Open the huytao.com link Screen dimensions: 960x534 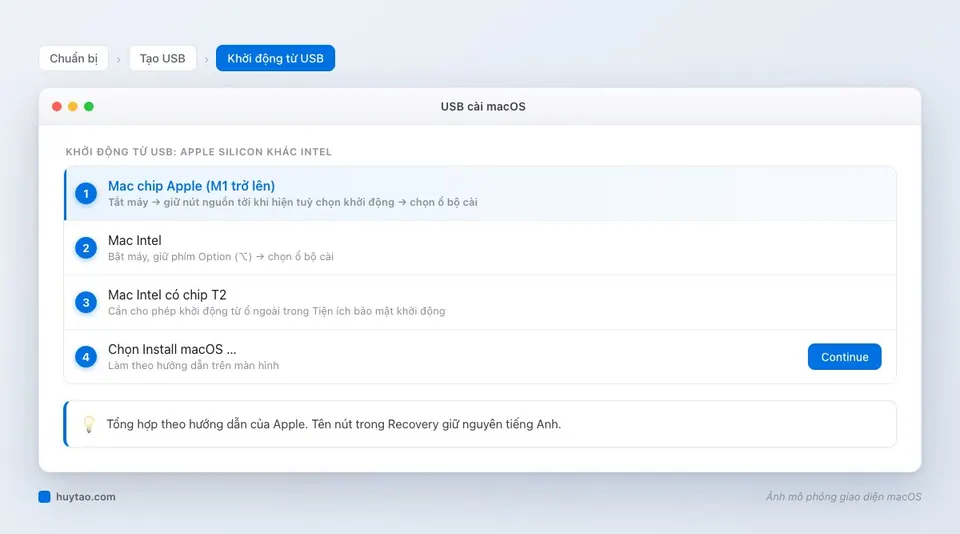[x=86, y=497]
